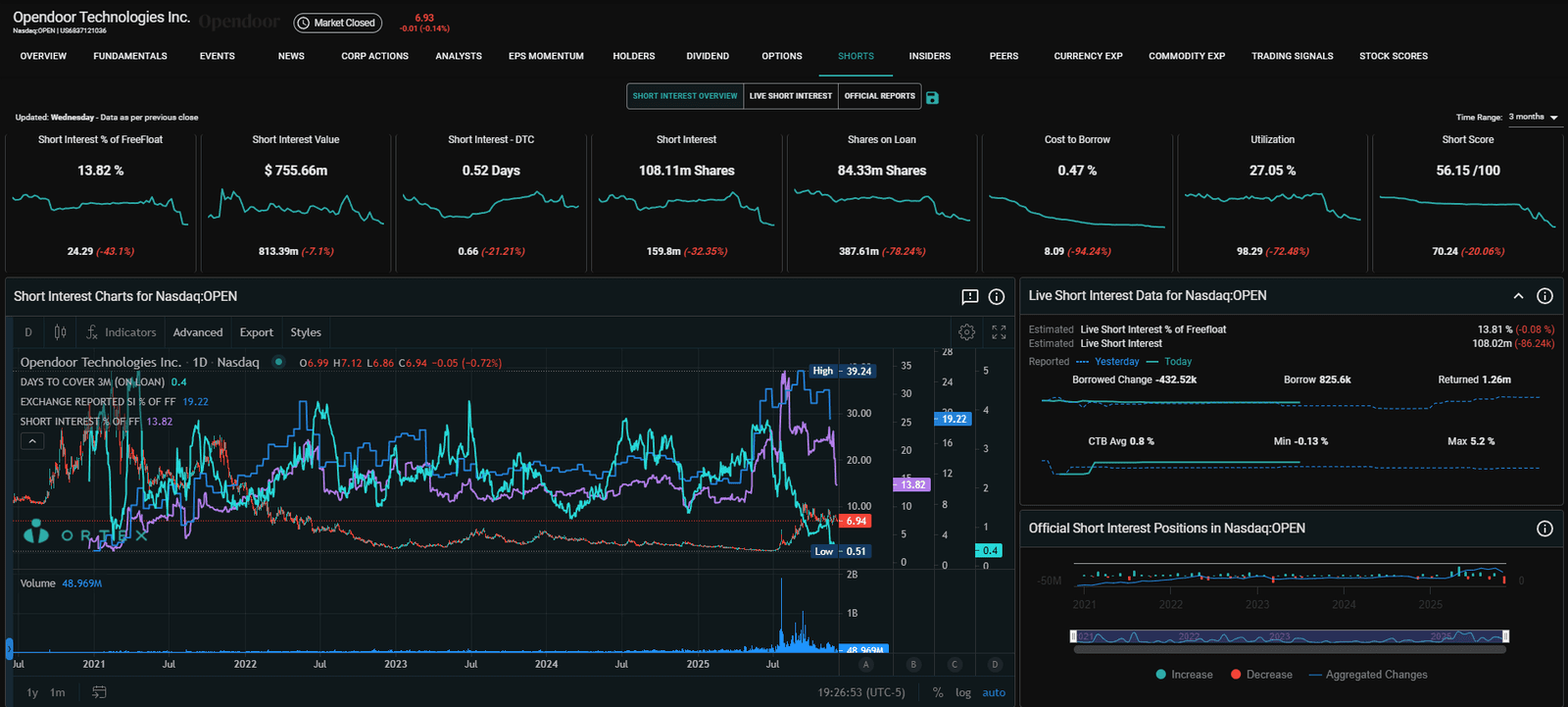
Task: Switch to the Insiders tab
Action: click(x=929, y=56)
